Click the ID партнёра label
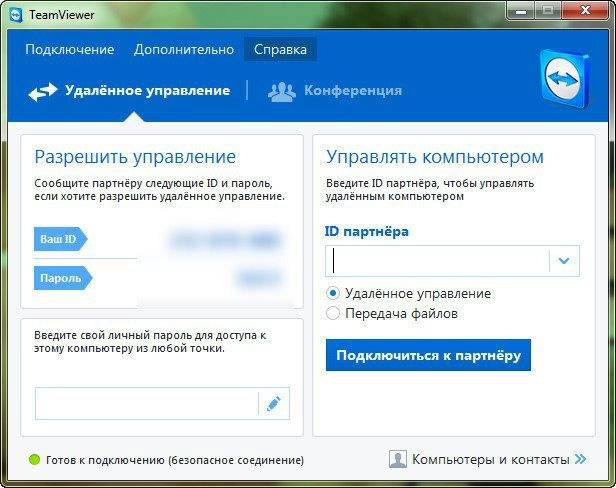The height and width of the screenshot is (488, 616). 367,231
